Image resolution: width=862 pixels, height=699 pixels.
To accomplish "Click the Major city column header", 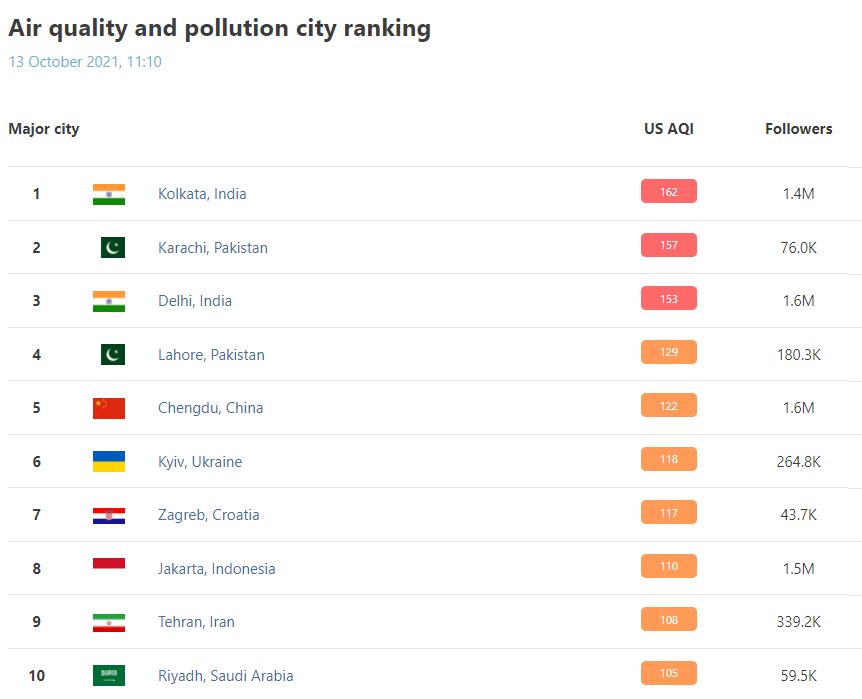I will pos(44,129).
